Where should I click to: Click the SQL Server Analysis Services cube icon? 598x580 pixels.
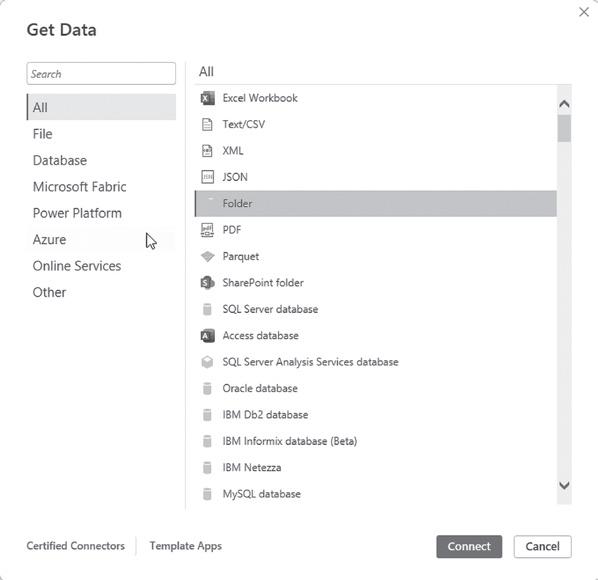pyautogui.click(x=207, y=362)
